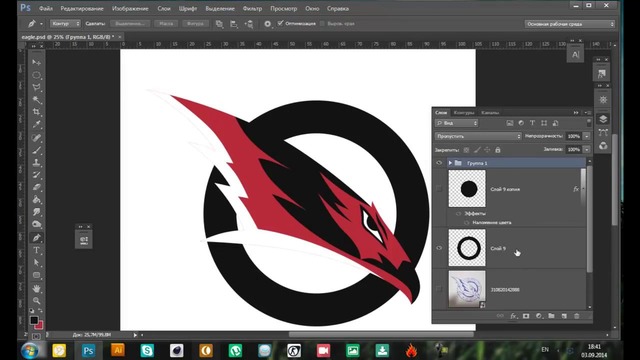Filter layers by text type icon
This screenshot has width=640, height=360.
(x=532, y=123)
